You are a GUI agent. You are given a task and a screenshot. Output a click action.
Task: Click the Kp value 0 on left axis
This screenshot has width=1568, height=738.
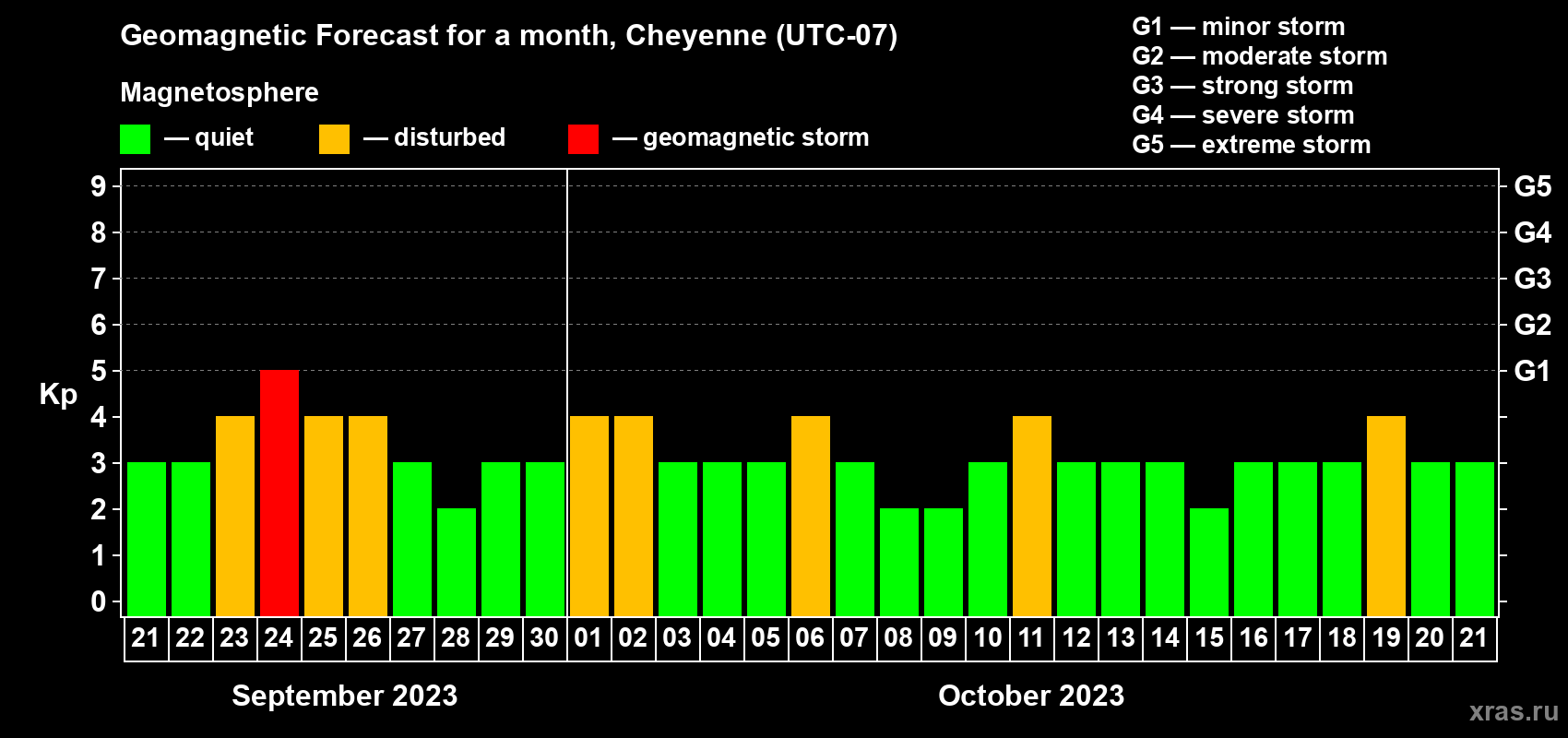99,601
